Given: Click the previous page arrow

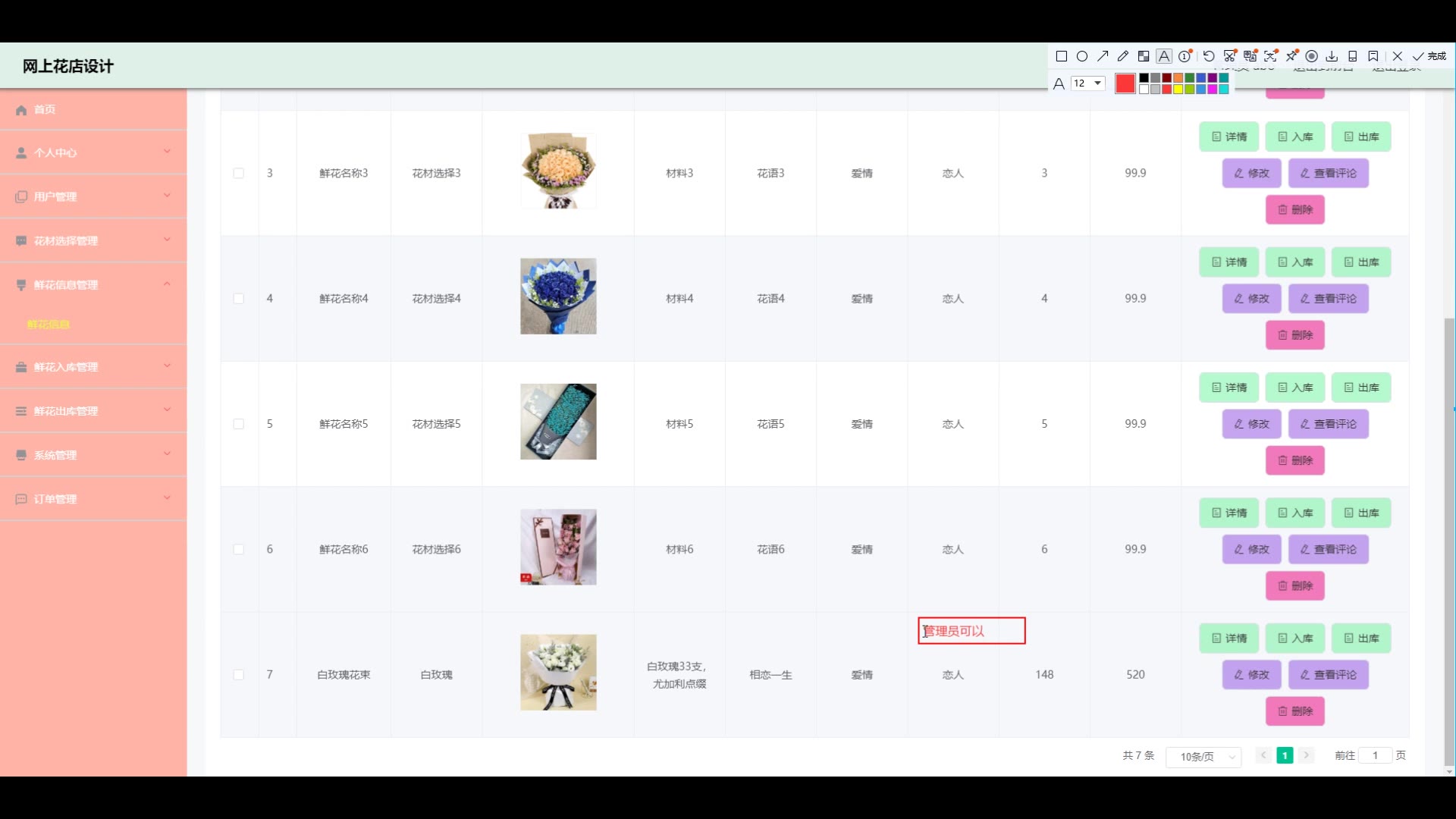Looking at the screenshot, I should [1263, 755].
